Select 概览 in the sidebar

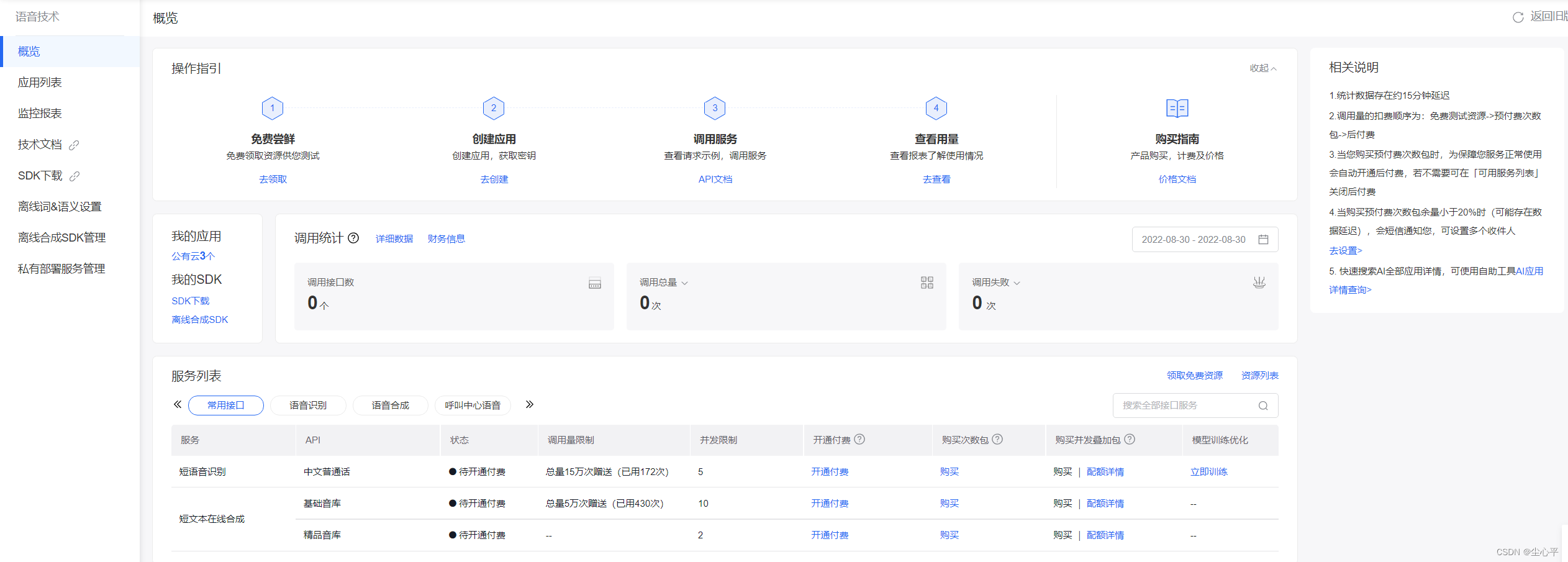[x=70, y=52]
